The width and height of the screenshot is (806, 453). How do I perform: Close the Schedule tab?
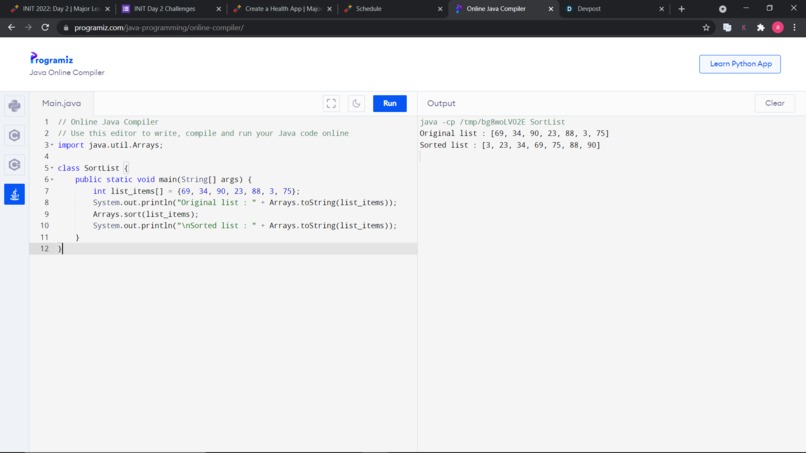click(x=440, y=9)
